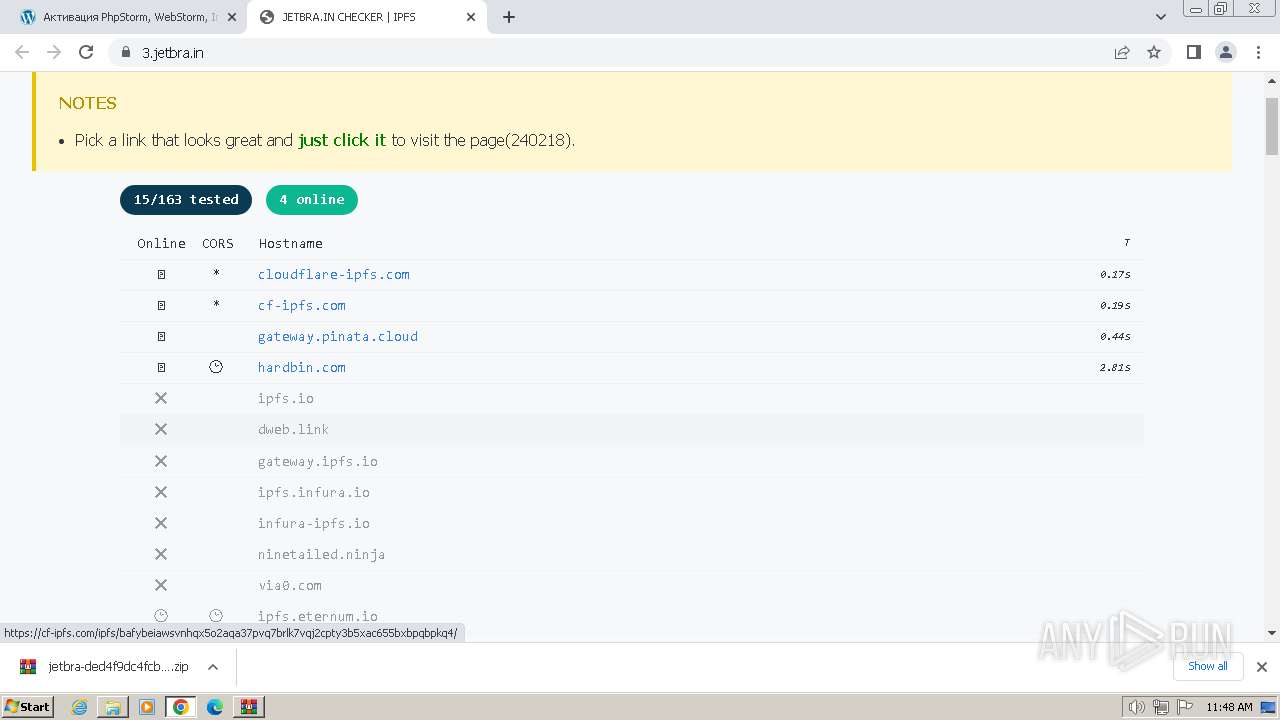Switch to Chrome in the taskbar
Screen dimensions: 1280x720
point(181,707)
